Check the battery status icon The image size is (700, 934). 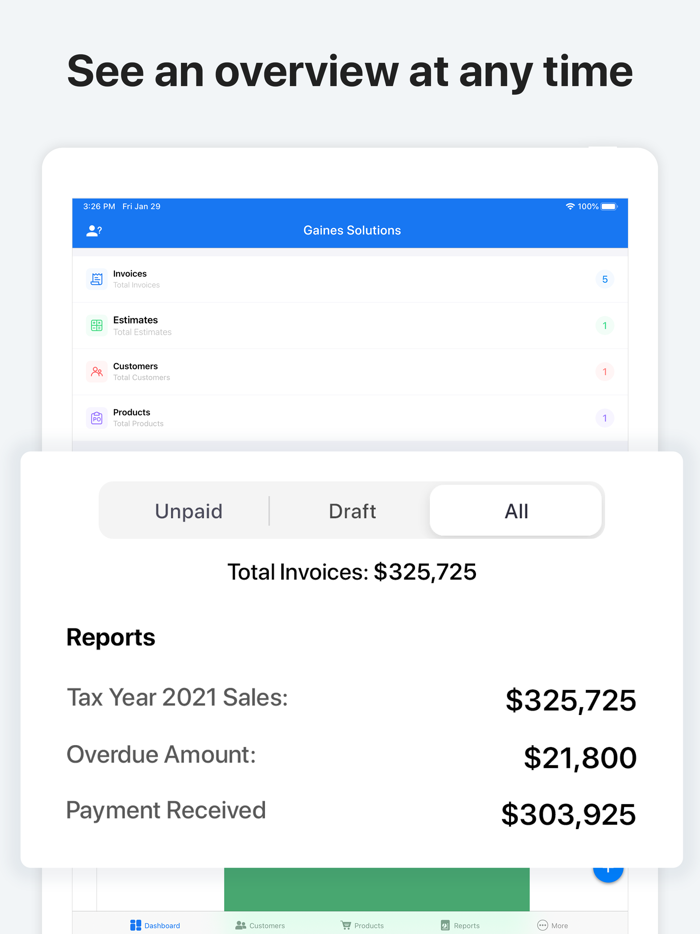point(609,206)
